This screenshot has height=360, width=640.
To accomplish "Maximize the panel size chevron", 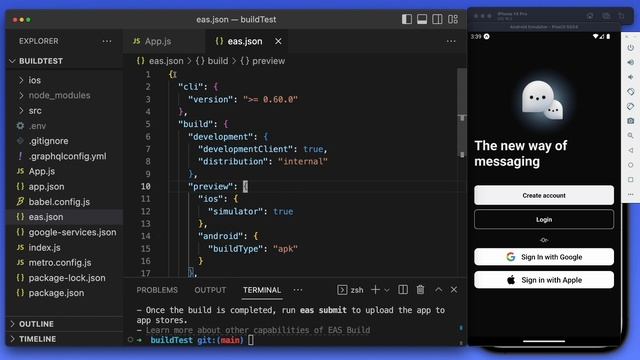I will (x=438, y=289).
